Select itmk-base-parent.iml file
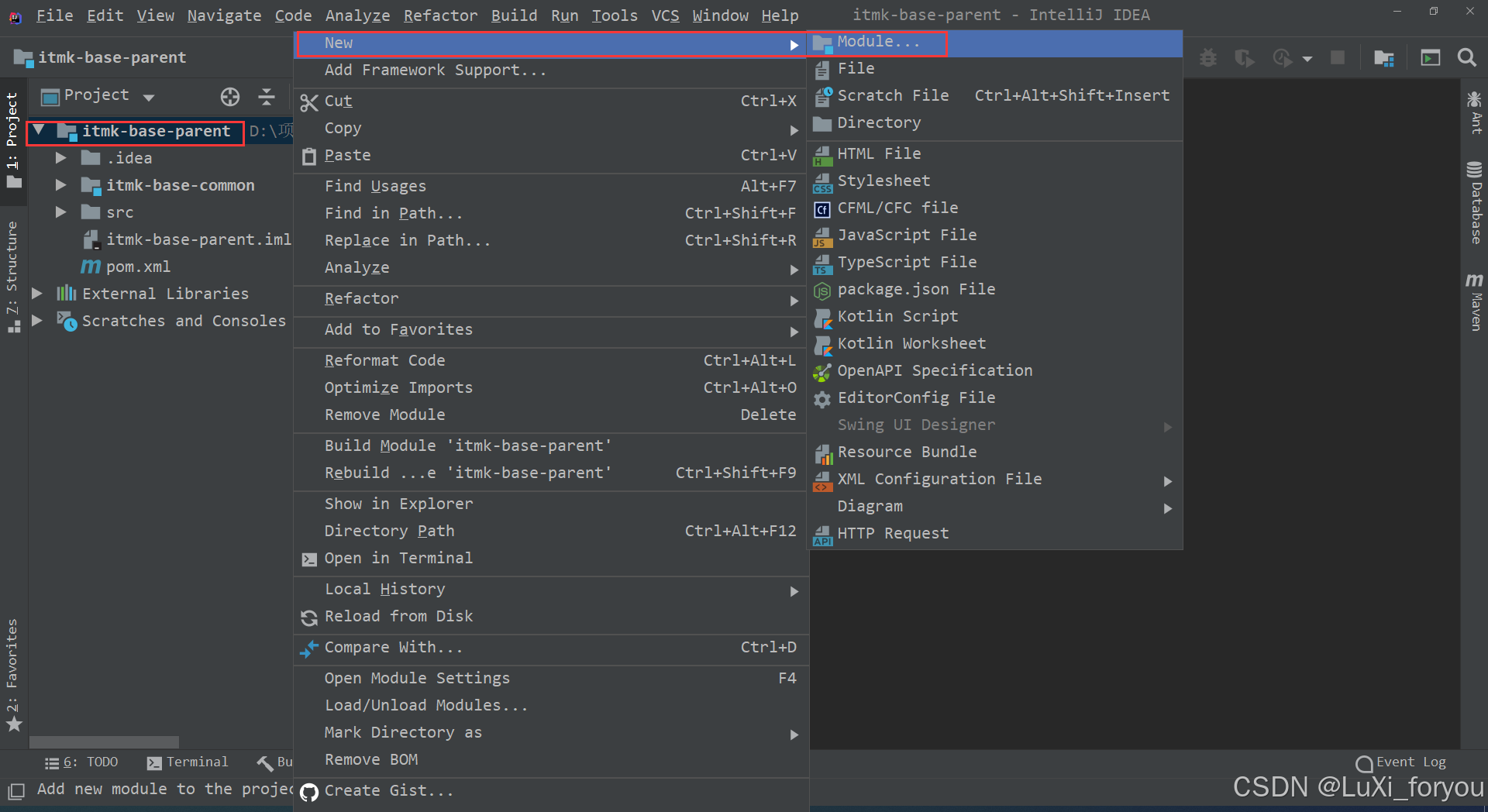Viewport: 1488px width, 812px height. coord(188,240)
